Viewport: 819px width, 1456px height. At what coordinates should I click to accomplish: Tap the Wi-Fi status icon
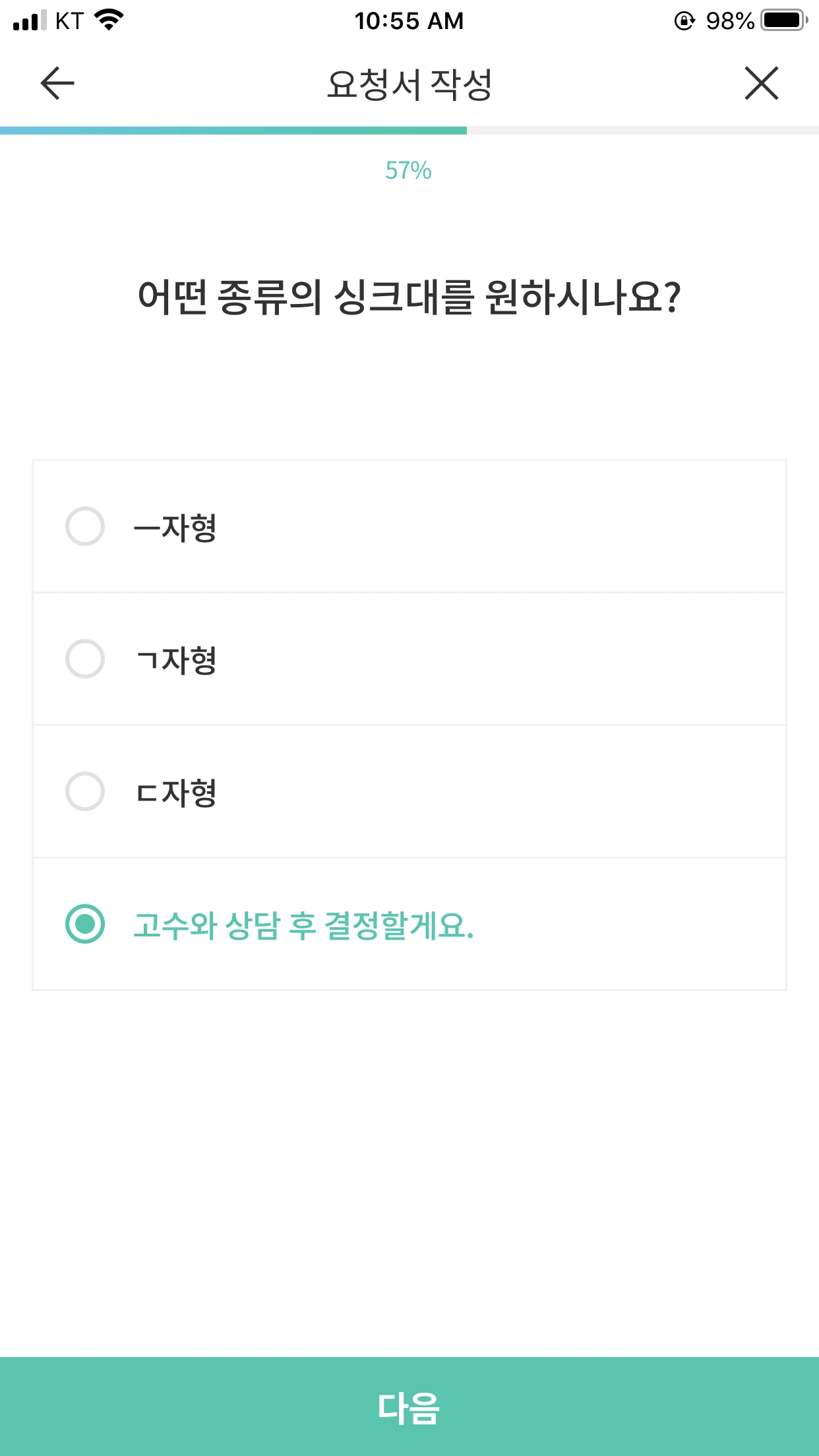(x=109, y=20)
